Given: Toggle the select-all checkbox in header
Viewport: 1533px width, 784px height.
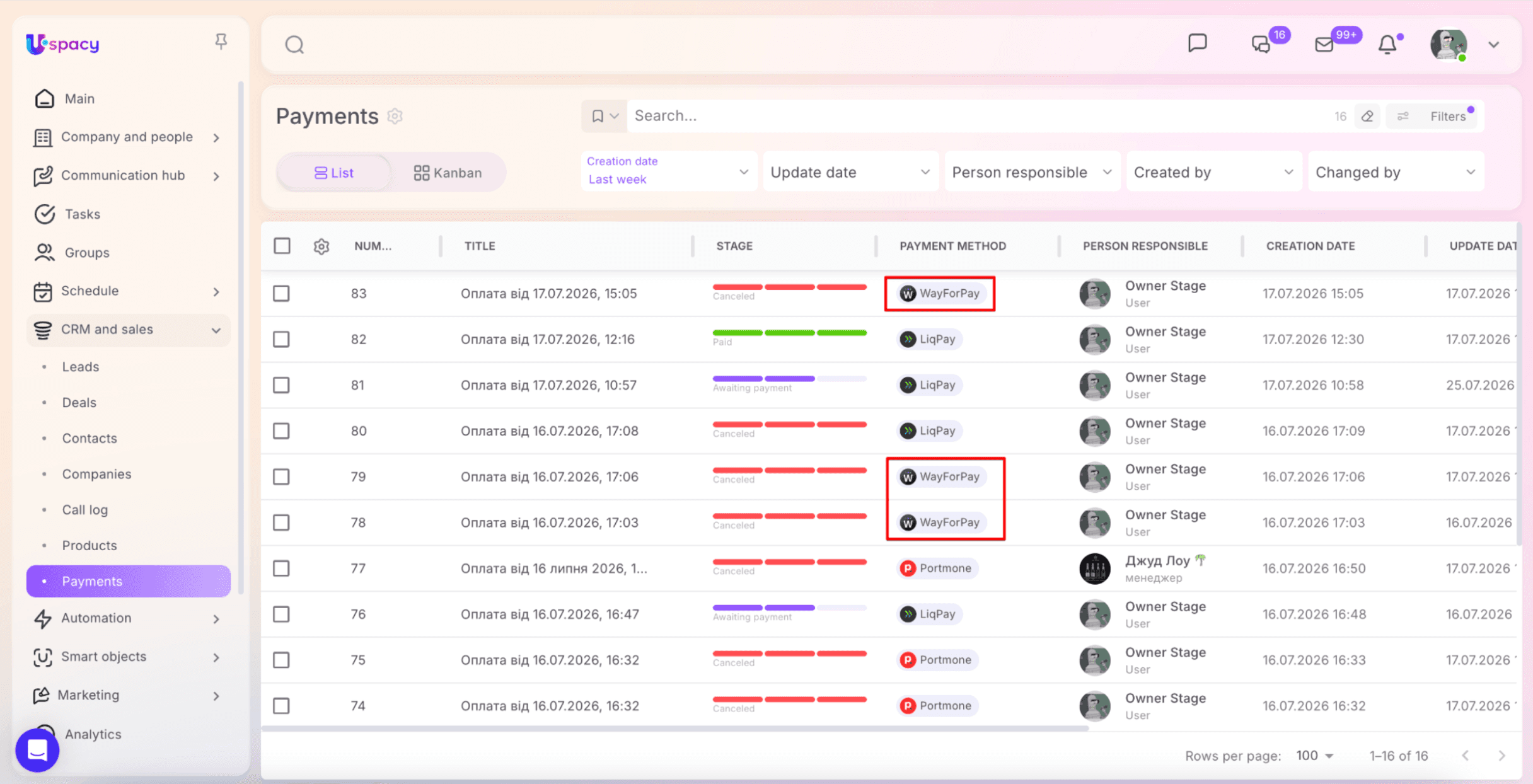Looking at the screenshot, I should (282, 246).
